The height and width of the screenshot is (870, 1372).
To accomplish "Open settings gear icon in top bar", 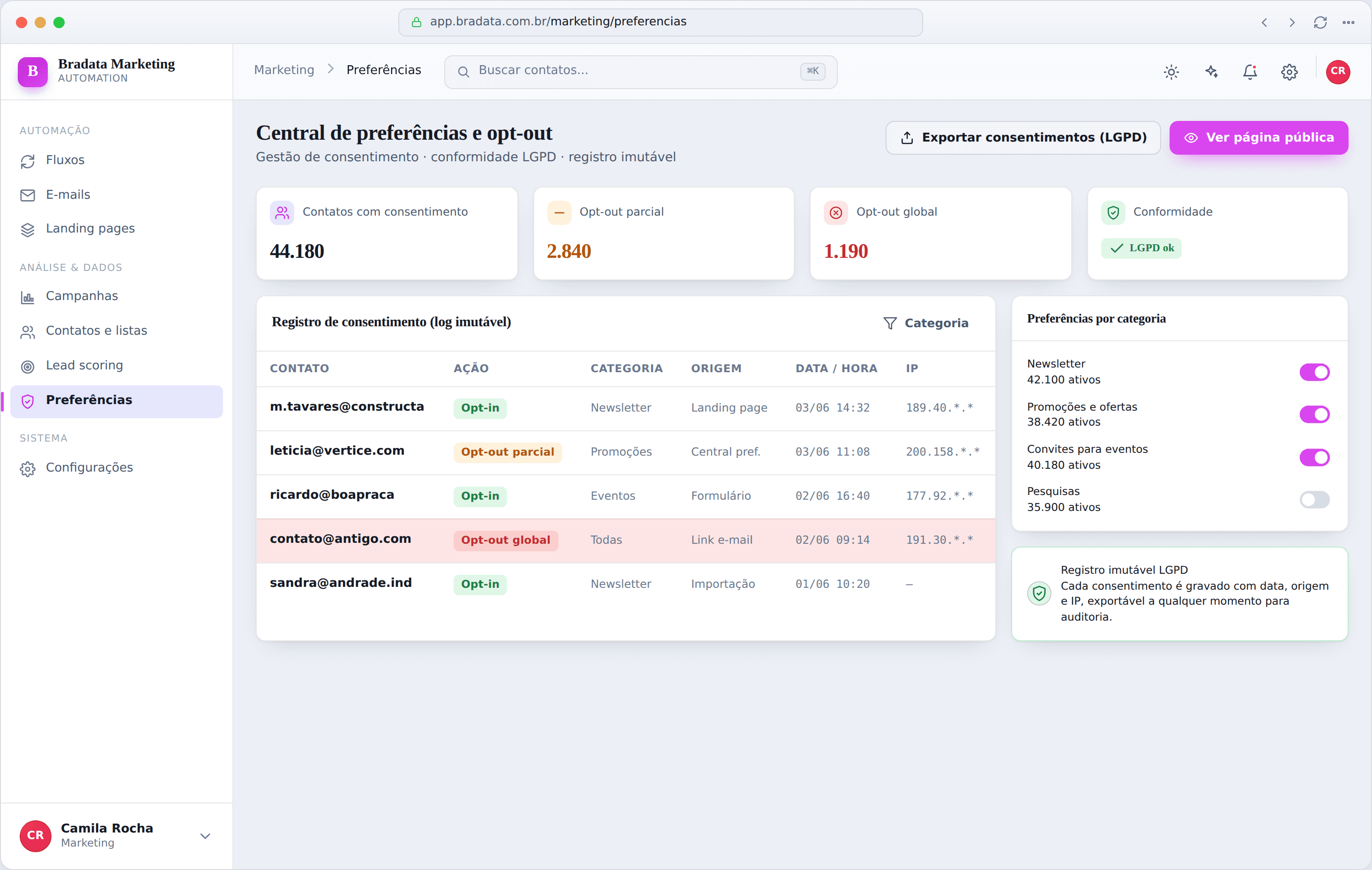I will coord(1290,72).
